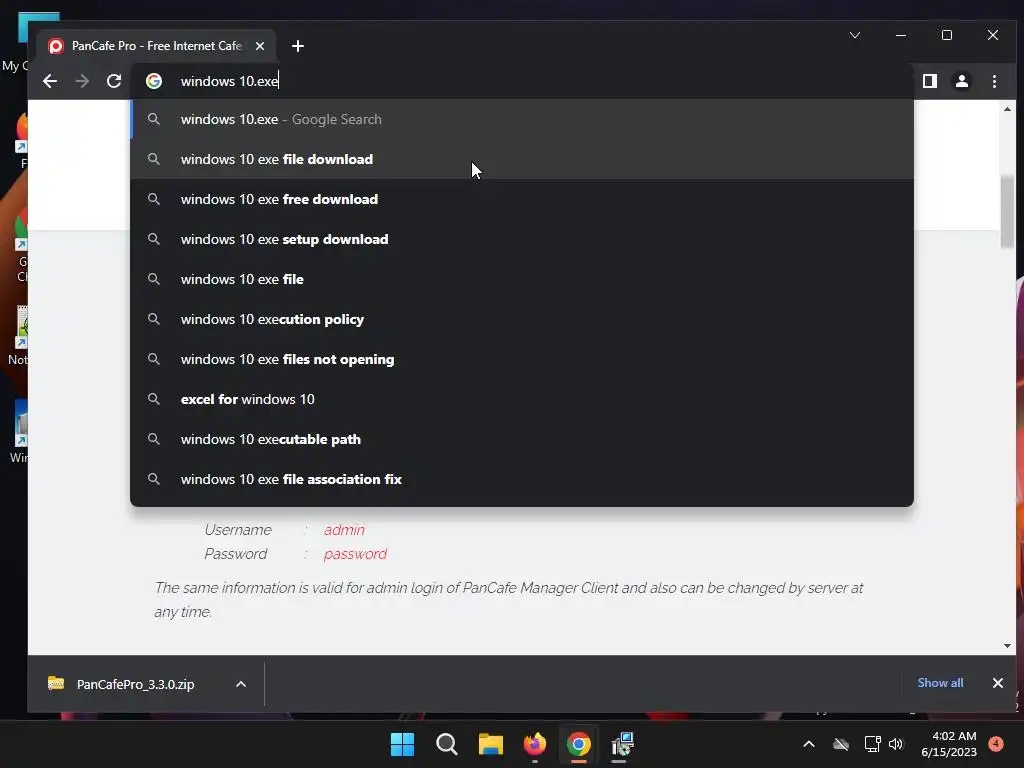Click the scrollbar down arrow
Viewport: 1024px width, 768px height.
tap(1007, 646)
